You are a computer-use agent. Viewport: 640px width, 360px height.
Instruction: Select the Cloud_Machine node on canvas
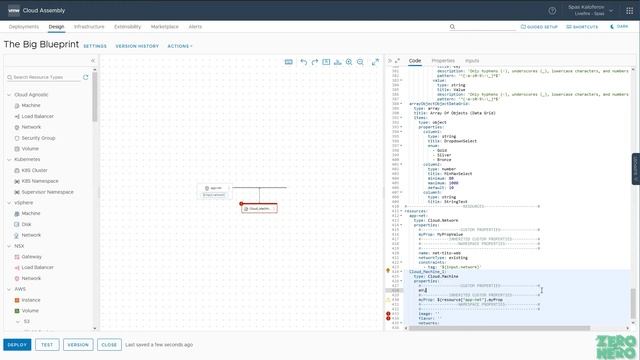pyautogui.click(x=259, y=208)
